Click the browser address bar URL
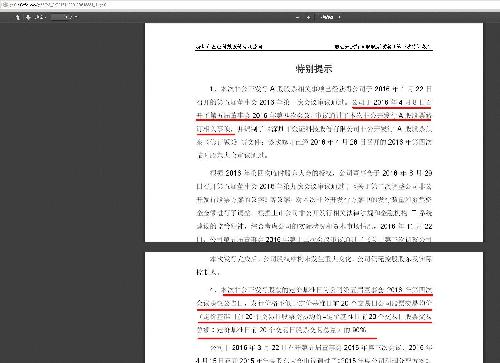The image size is (500, 363). tap(57, 5)
